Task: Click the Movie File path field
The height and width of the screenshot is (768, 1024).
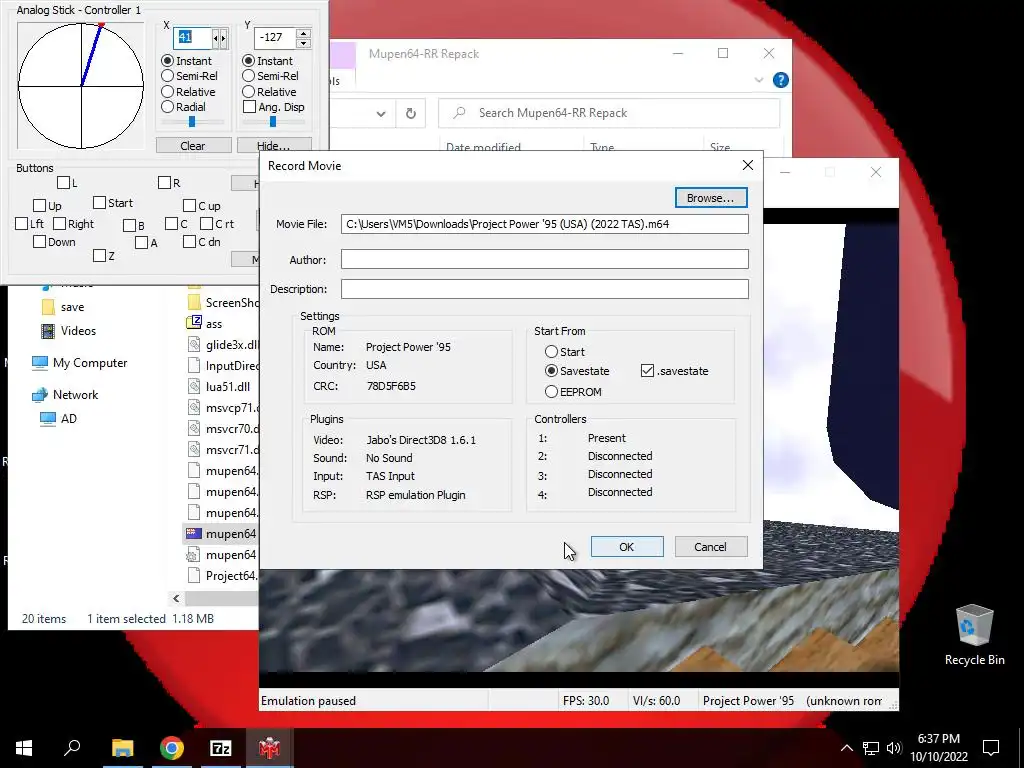Action: [545, 224]
